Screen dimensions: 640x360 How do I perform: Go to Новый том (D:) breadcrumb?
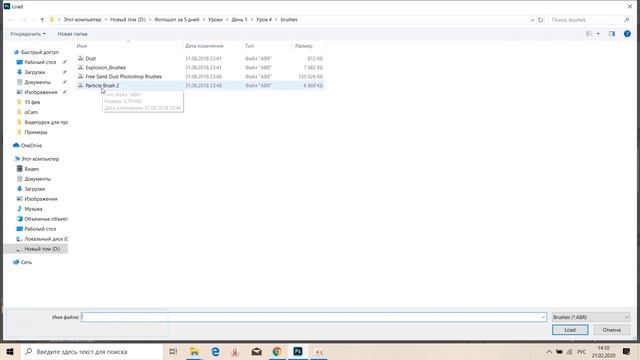pos(128,20)
